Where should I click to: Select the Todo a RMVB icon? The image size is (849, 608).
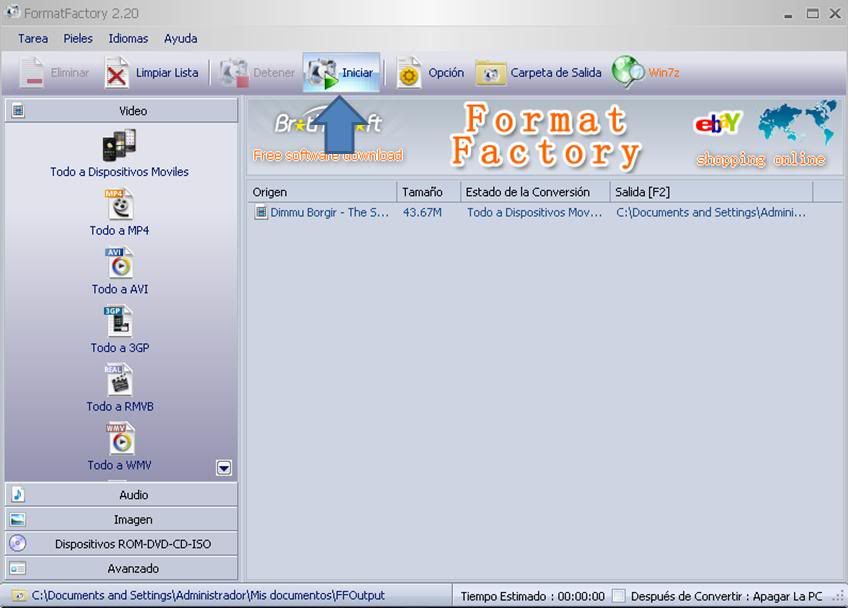click(119, 380)
